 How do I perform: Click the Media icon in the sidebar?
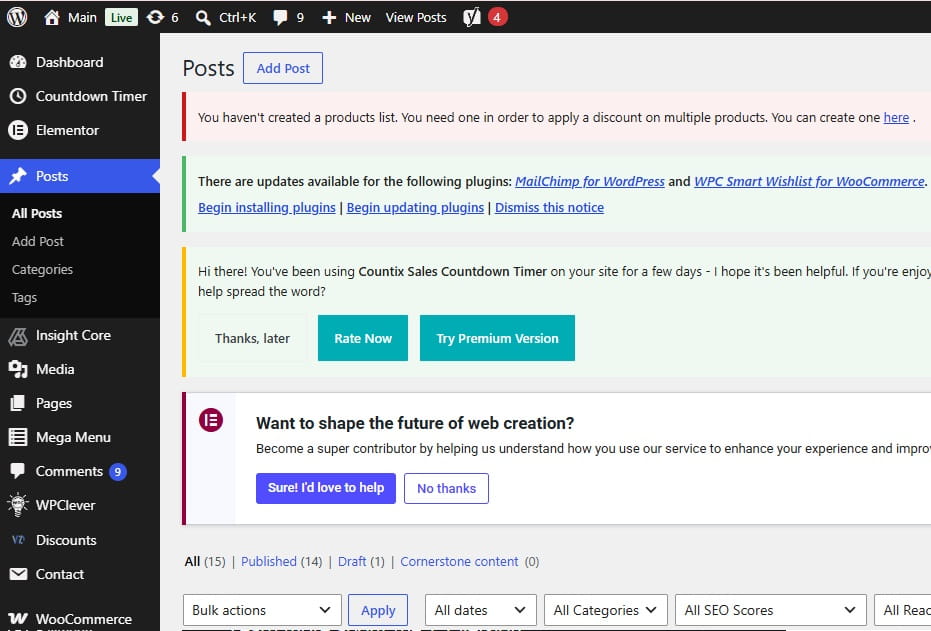18,369
